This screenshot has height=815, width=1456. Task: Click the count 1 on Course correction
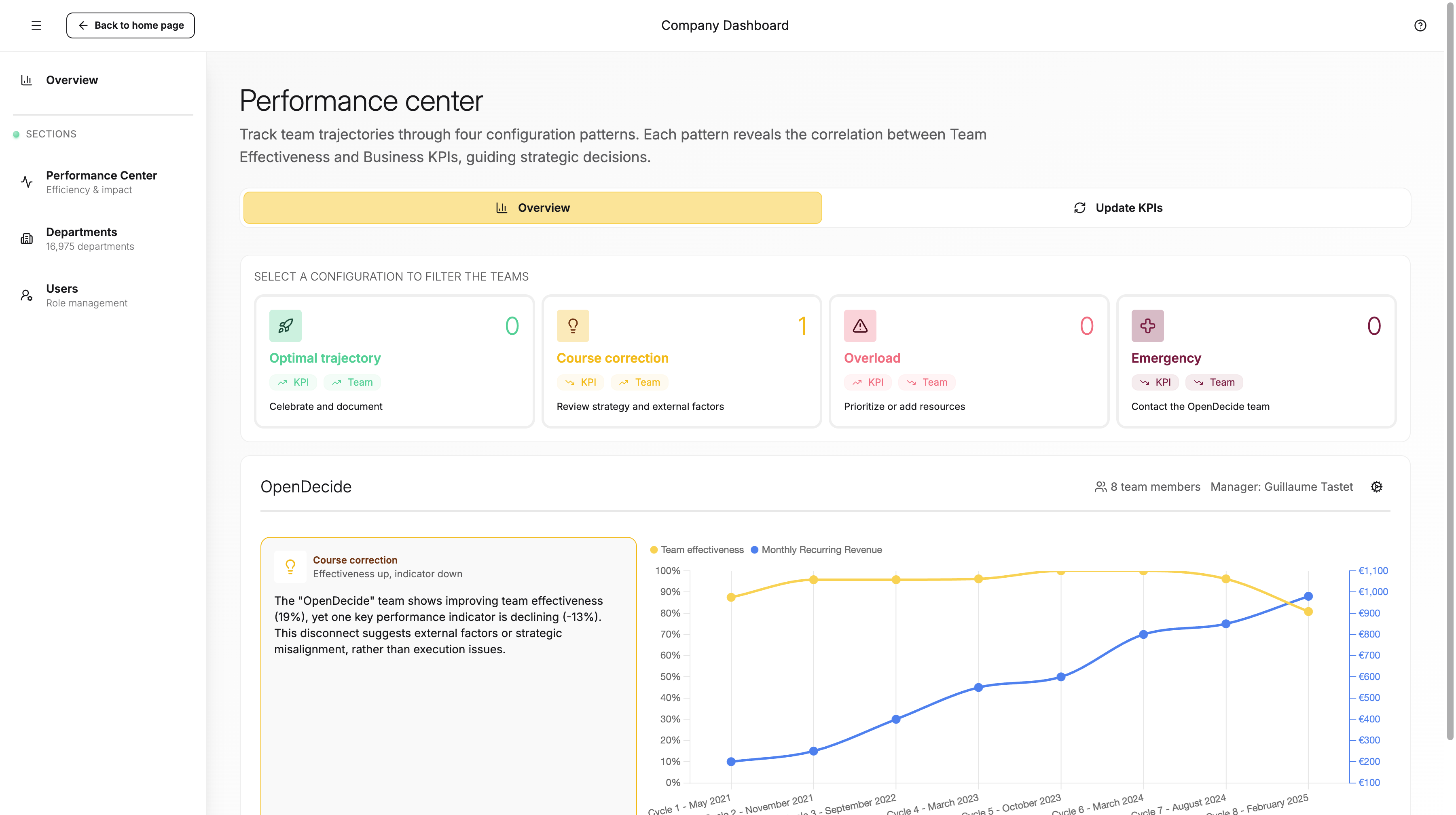click(802, 326)
